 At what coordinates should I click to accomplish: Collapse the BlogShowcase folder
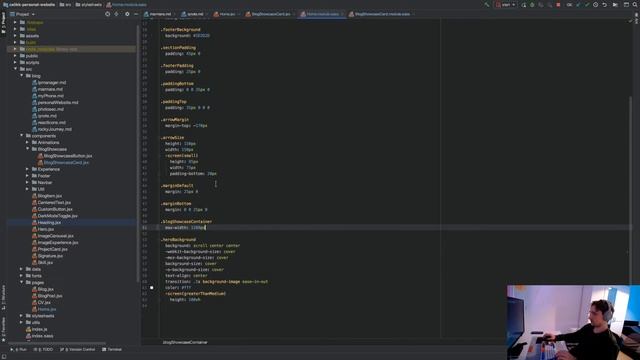[28, 149]
